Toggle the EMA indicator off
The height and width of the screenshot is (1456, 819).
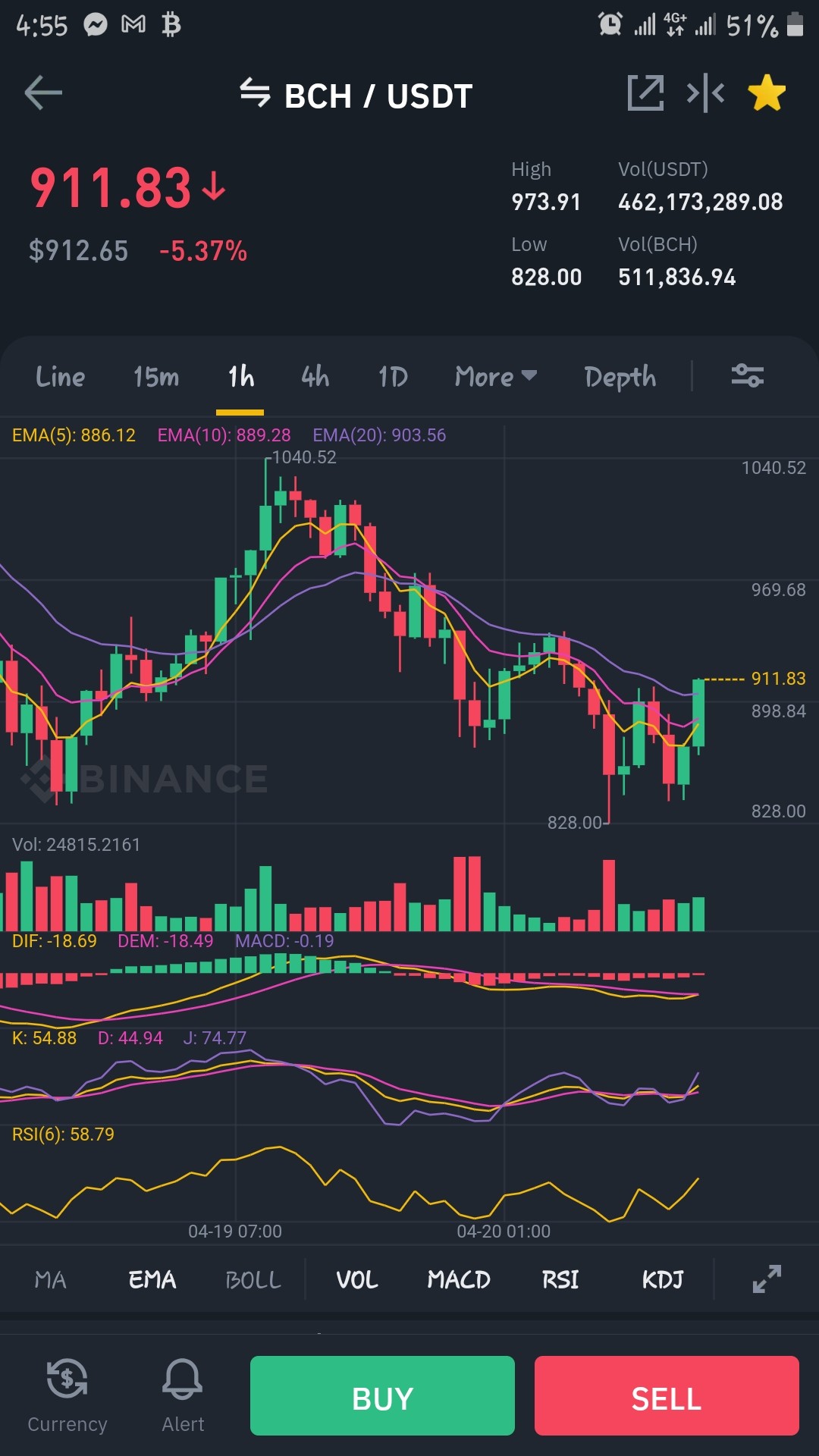(x=152, y=1279)
